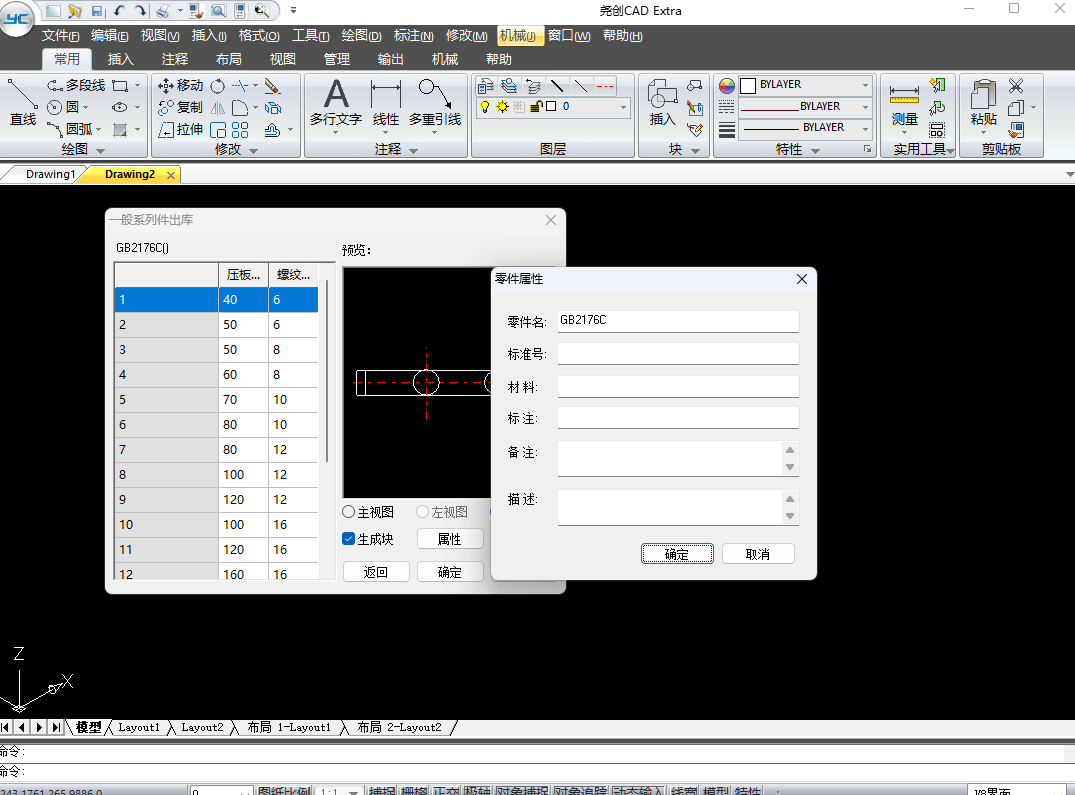Click 确定 in the 零件属性 dialog

tap(677, 554)
